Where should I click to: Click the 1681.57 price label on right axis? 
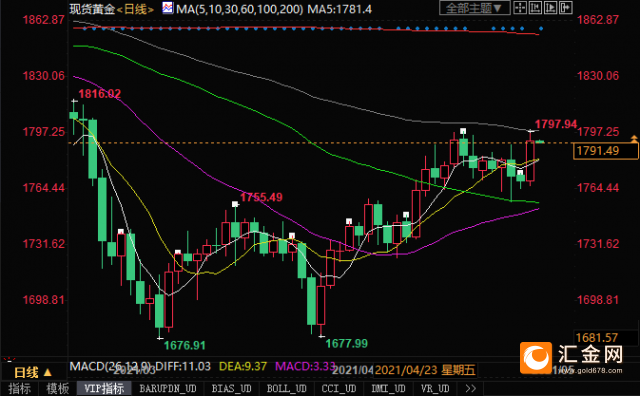(596, 337)
